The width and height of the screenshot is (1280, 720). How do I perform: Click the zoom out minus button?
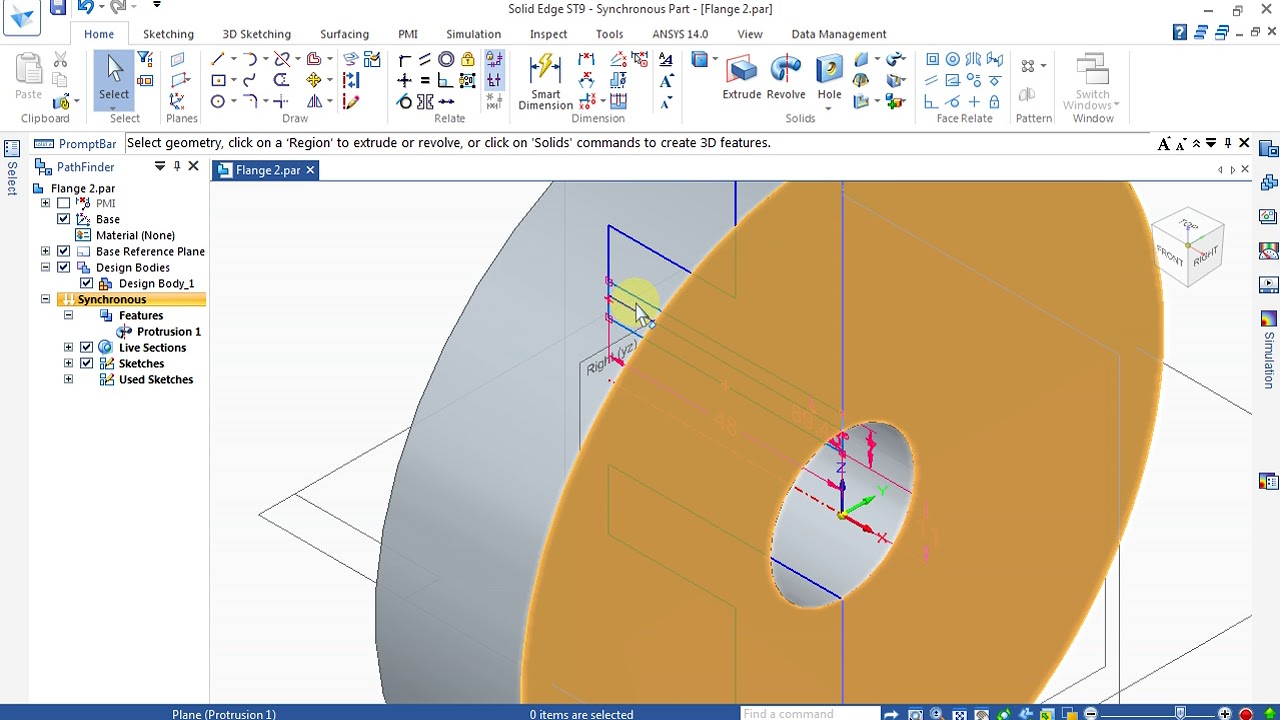coord(1091,713)
